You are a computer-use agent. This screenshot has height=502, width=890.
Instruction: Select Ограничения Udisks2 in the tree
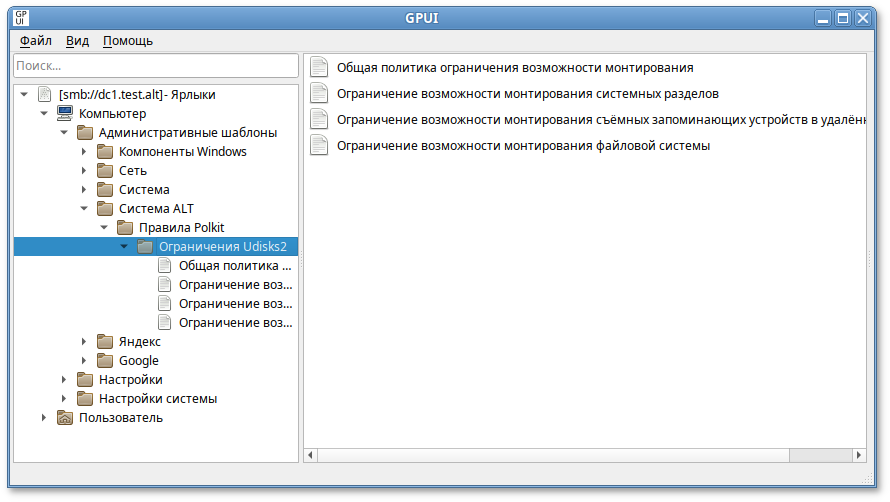coord(223,246)
